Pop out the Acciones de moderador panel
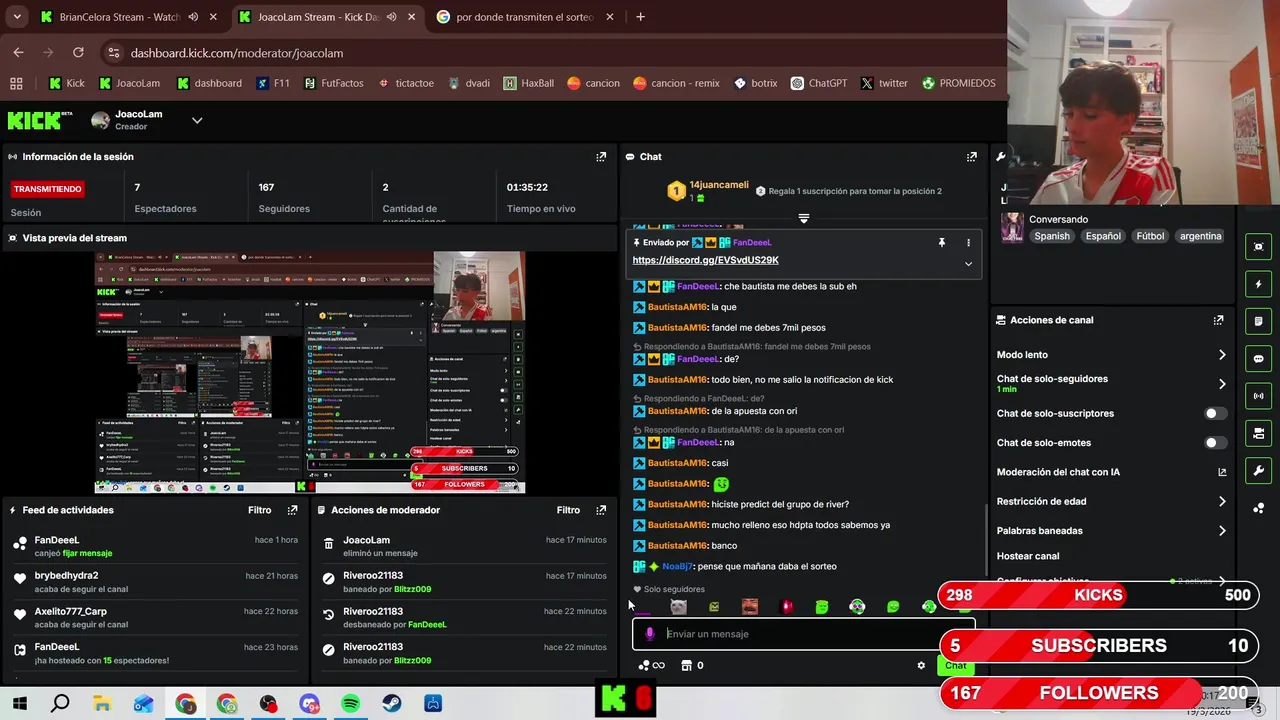The height and width of the screenshot is (720, 1280). pyautogui.click(x=601, y=510)
